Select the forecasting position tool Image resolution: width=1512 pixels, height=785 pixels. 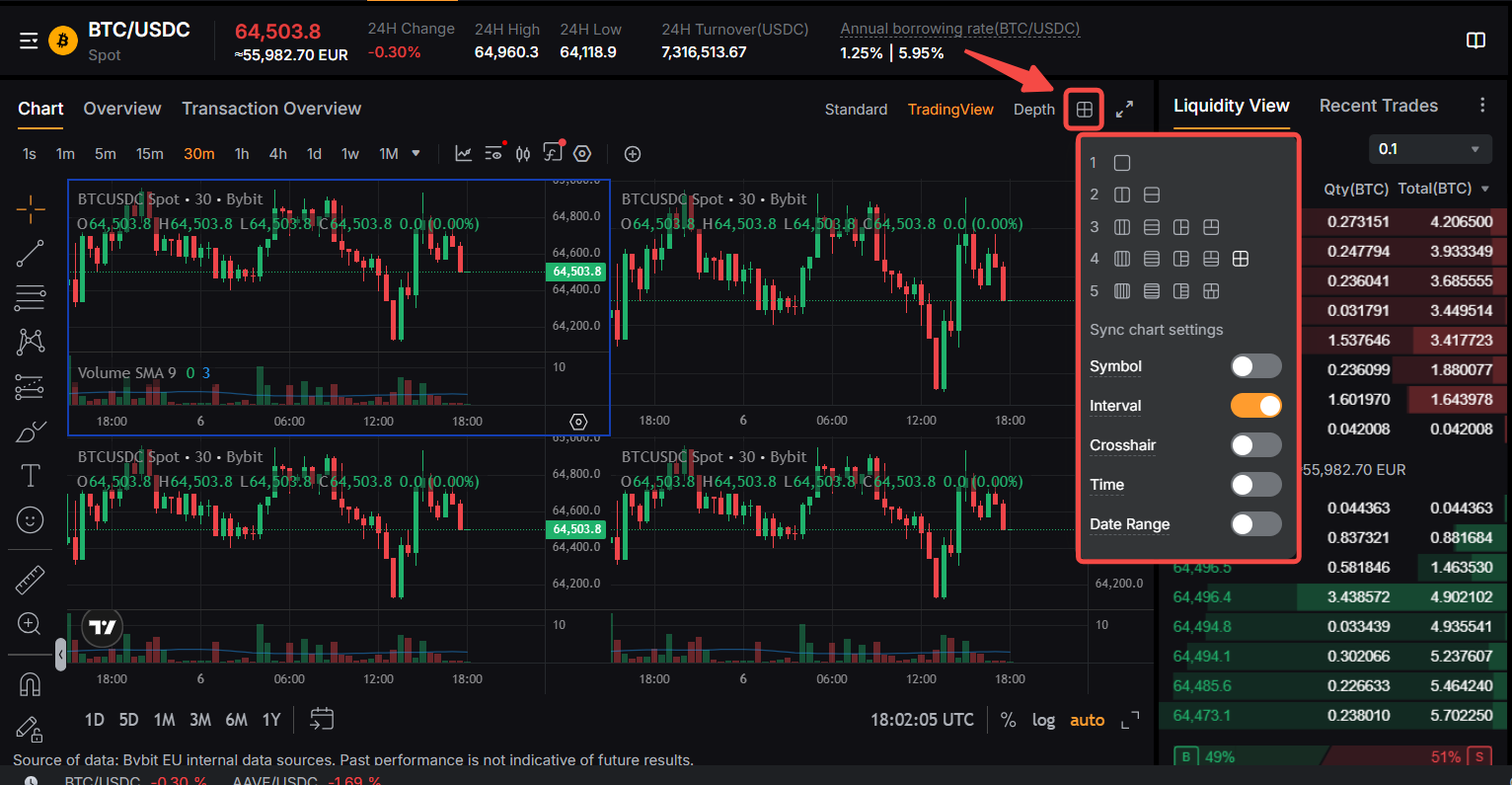pyautogui.click(x=31, y=387)
